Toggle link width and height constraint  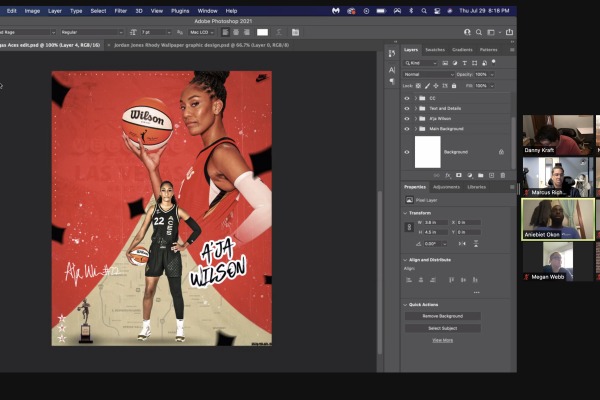[409, 227]
